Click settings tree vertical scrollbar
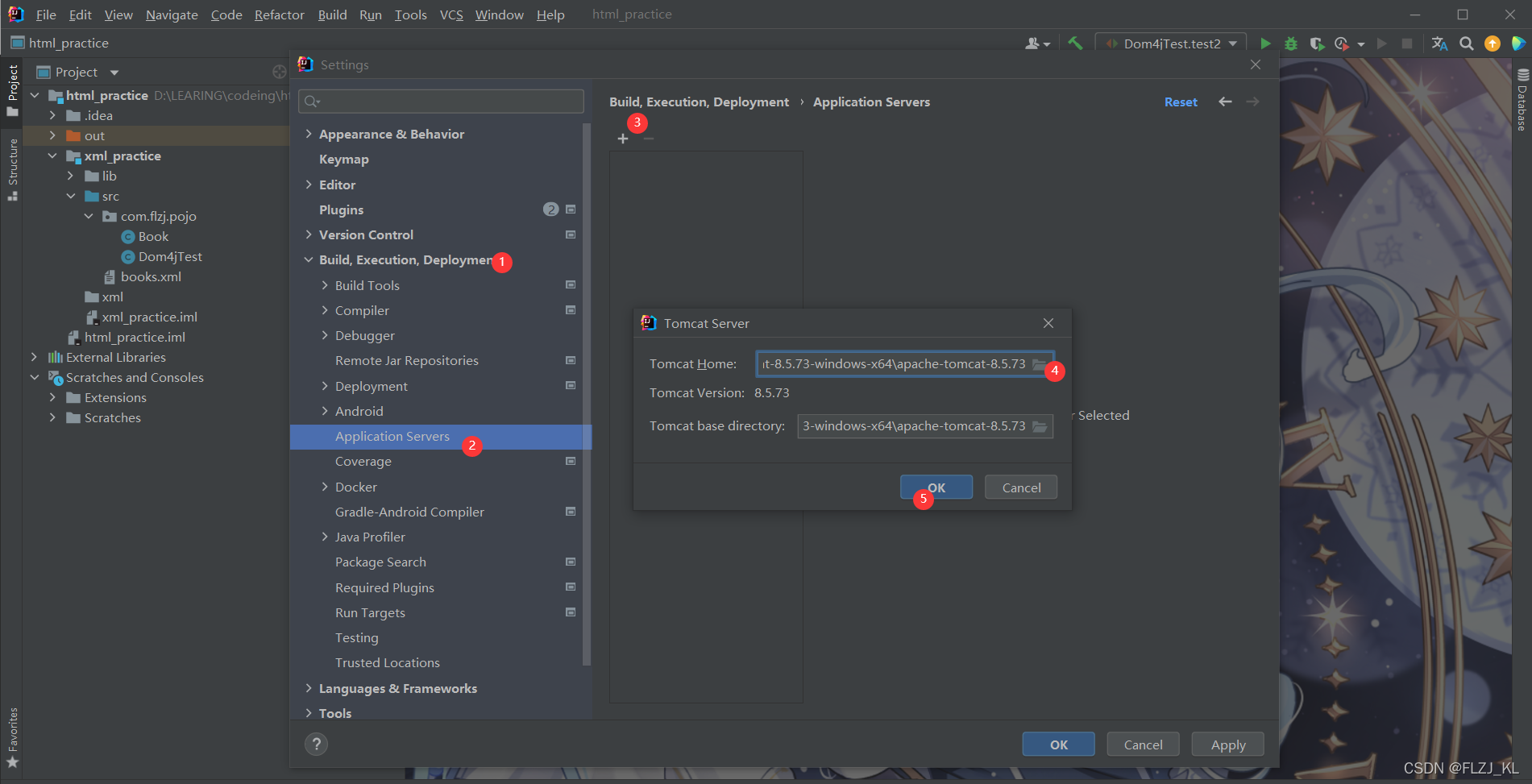The image size is (1532, 784). point(587,394)
